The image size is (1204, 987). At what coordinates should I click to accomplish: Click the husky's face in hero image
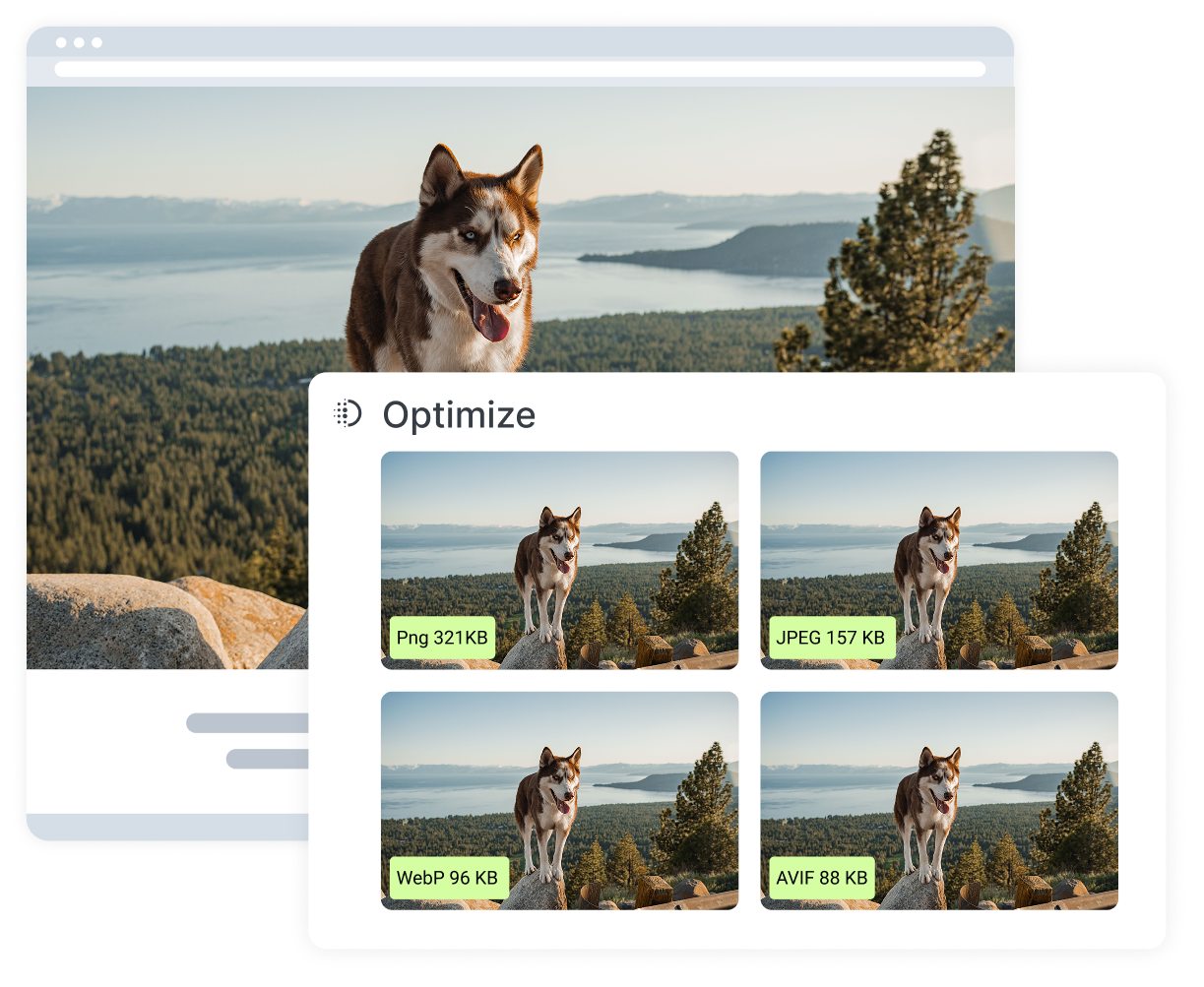pos(481,246)
